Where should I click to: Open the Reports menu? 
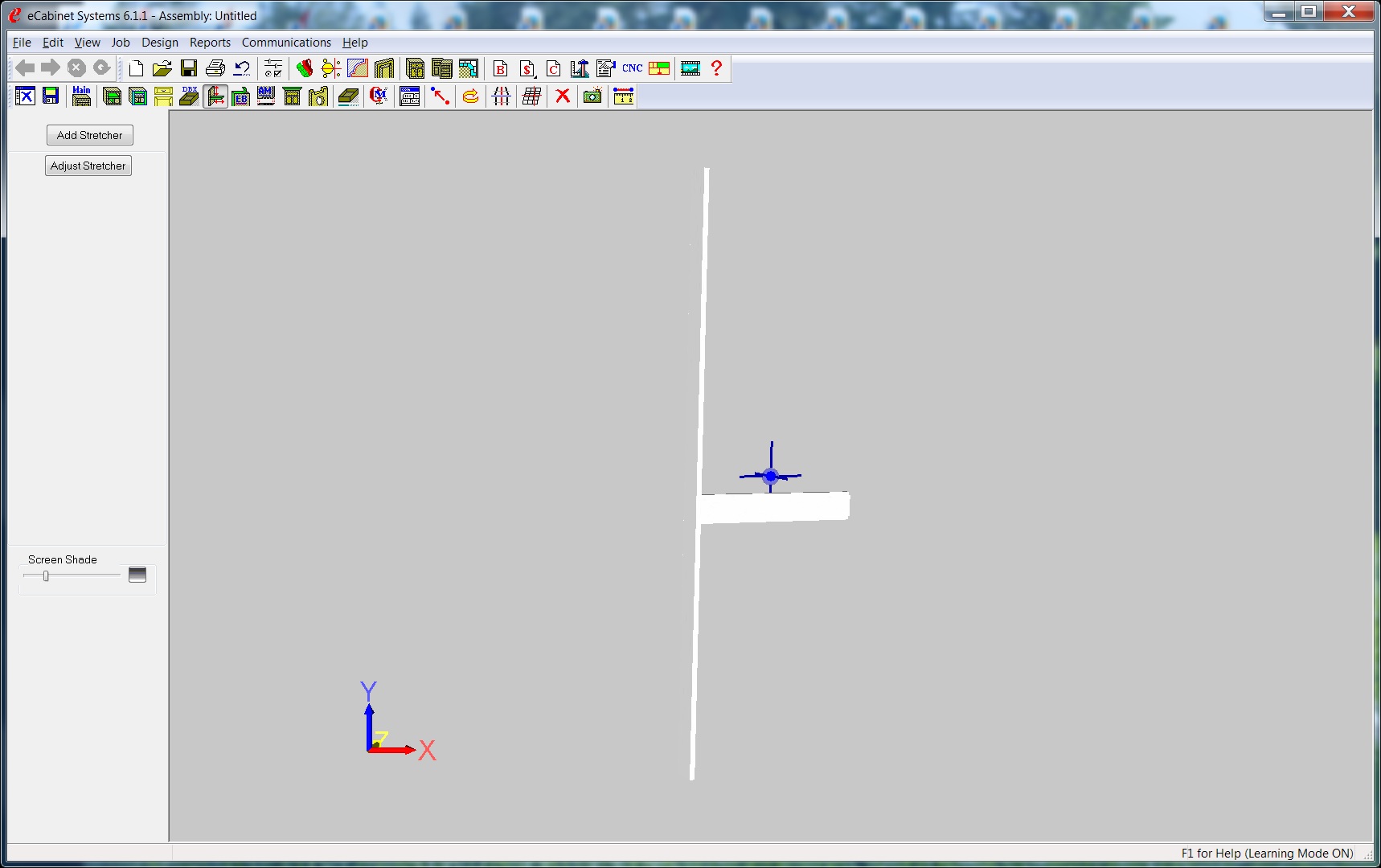coord(210,43)
